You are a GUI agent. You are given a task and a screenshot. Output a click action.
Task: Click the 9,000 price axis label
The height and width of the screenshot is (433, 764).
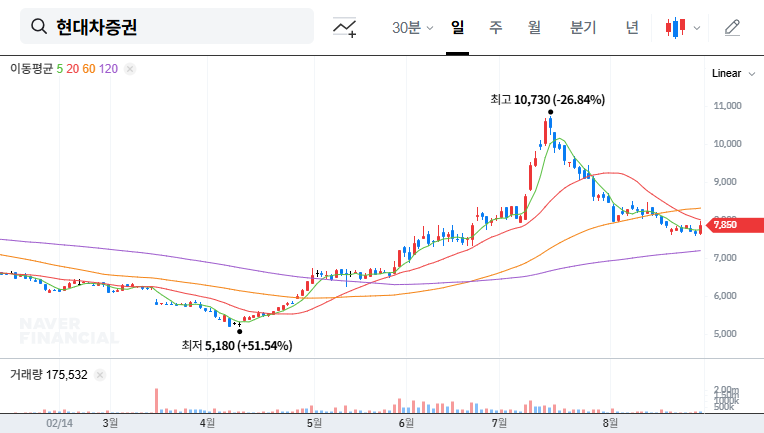point(727,182)
